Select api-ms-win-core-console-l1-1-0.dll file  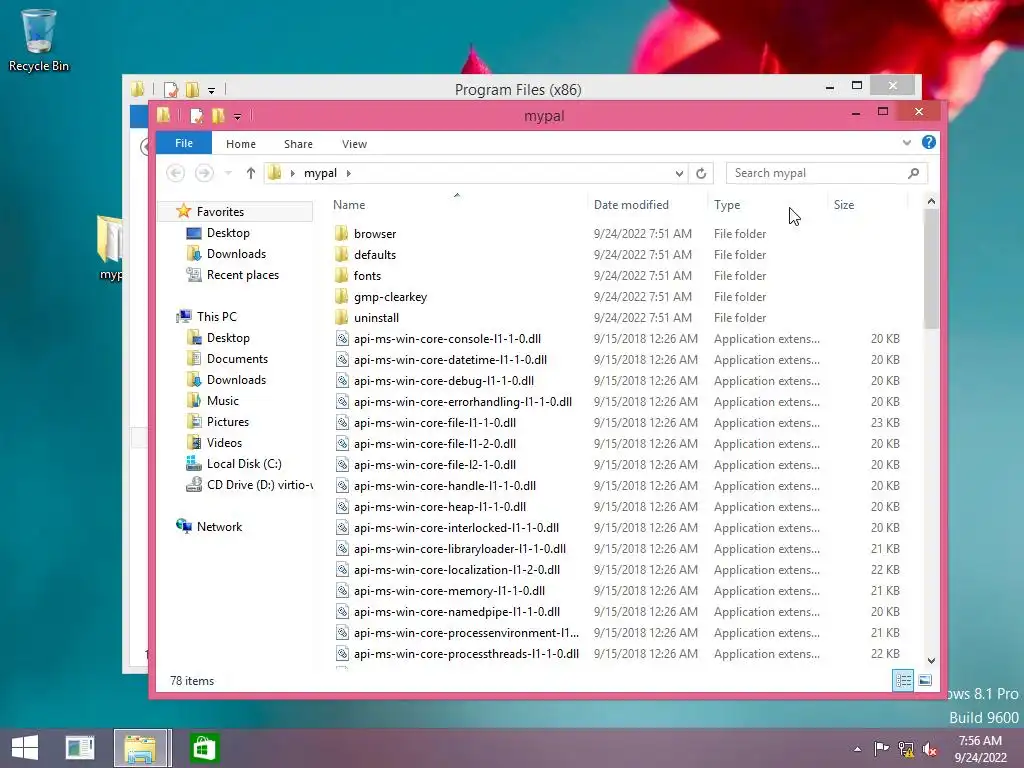tap(447, 339)
